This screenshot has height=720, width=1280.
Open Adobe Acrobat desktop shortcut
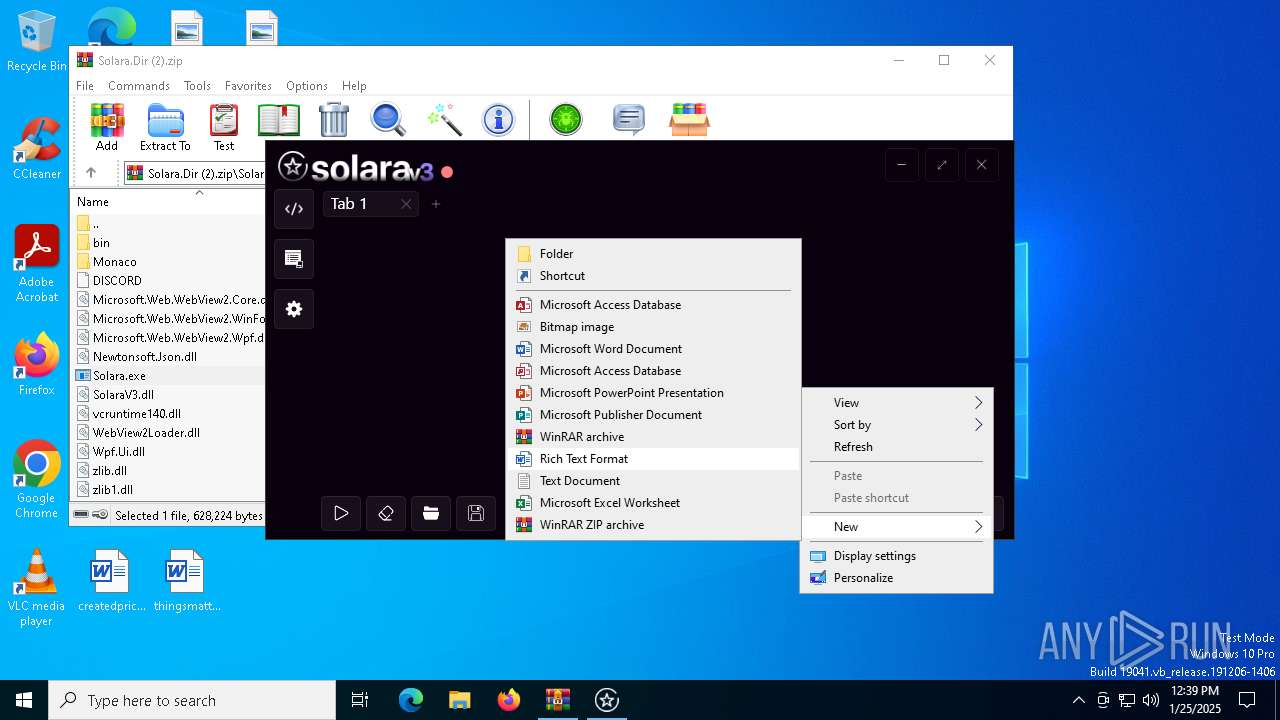point(36,264)
